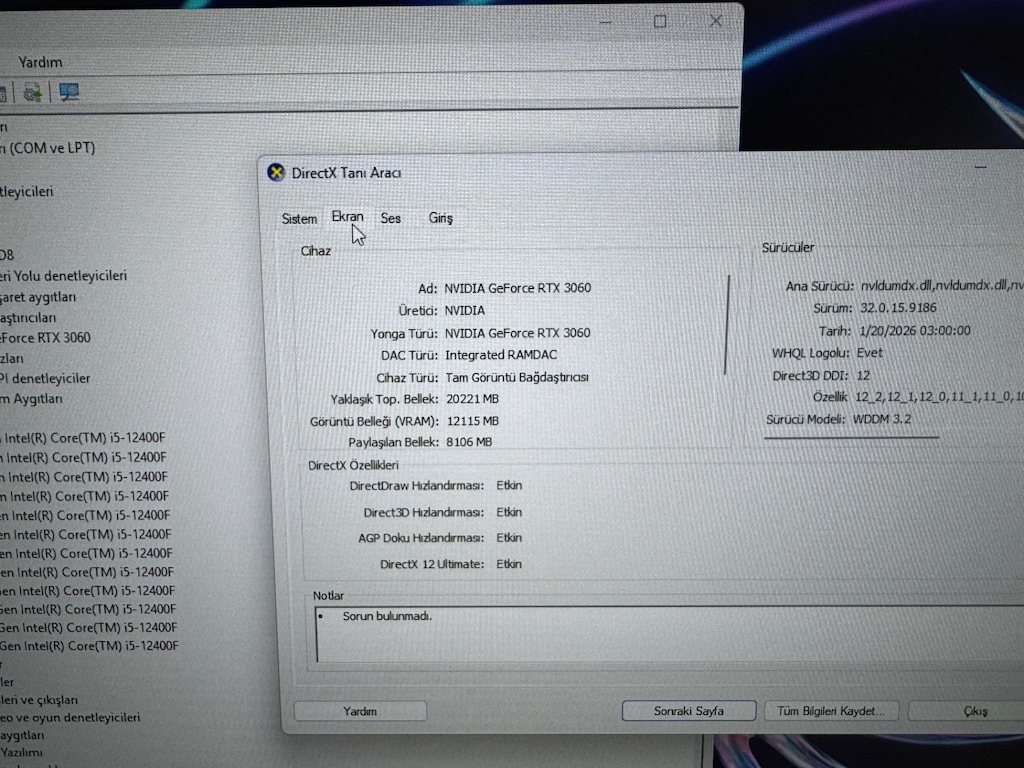Click the Üretici value NVIDIA
1024x768 pixels.
tap(464, 310)
